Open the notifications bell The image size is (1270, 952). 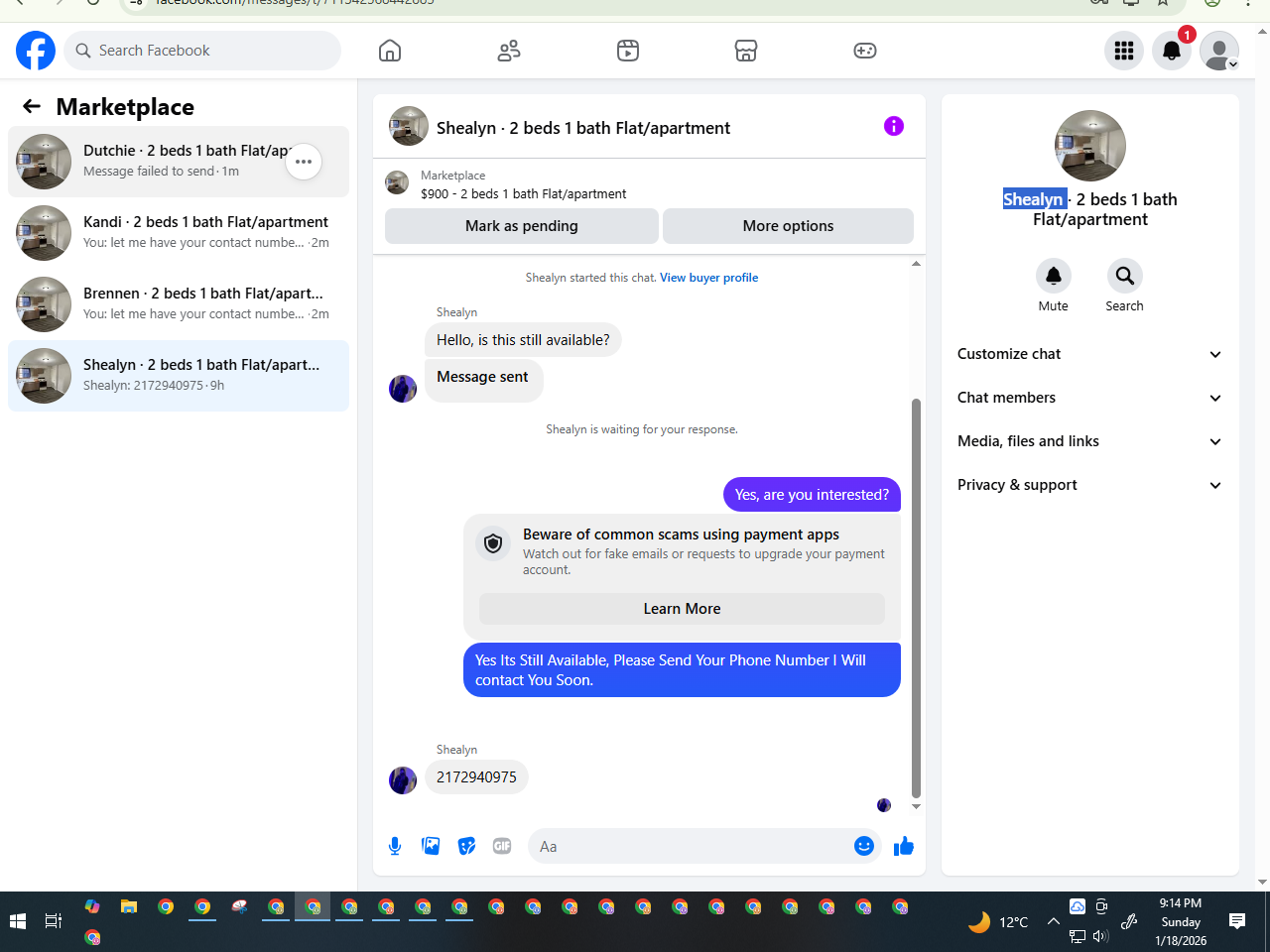(x=1172, y=51)
